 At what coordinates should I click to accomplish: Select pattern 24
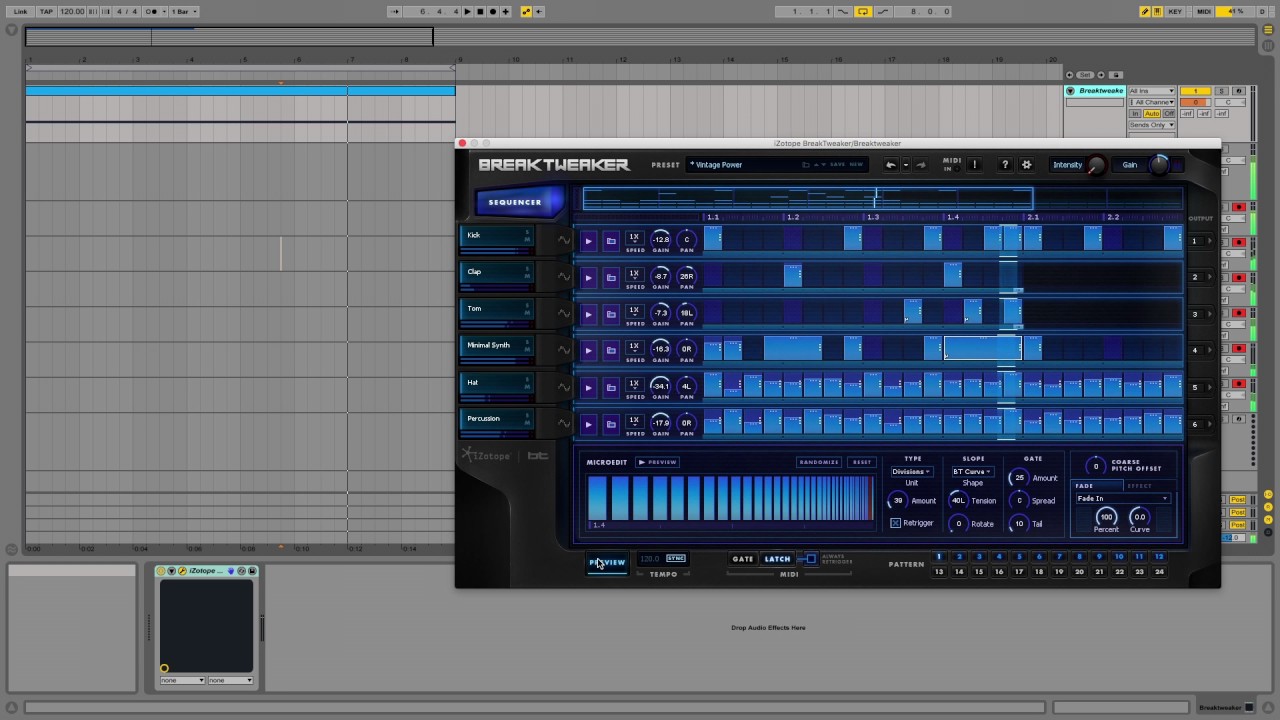point(1159,572)
